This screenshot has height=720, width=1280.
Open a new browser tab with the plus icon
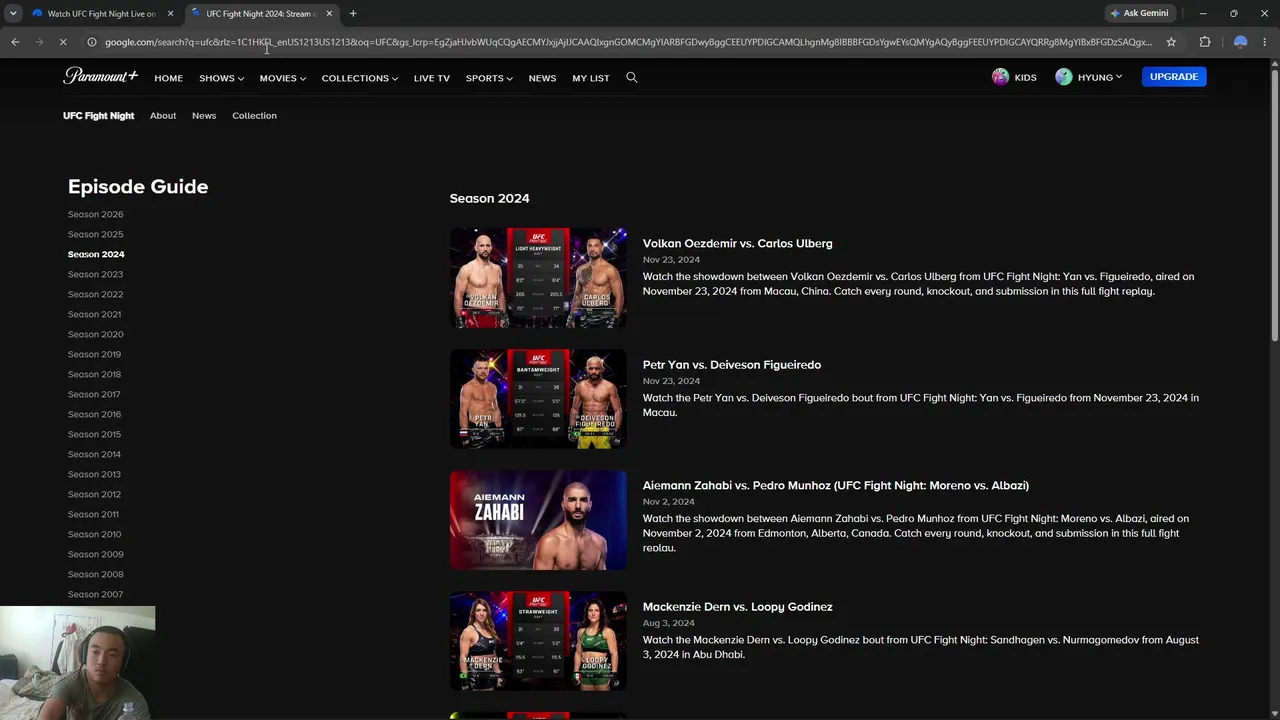[x=353, y=13]
